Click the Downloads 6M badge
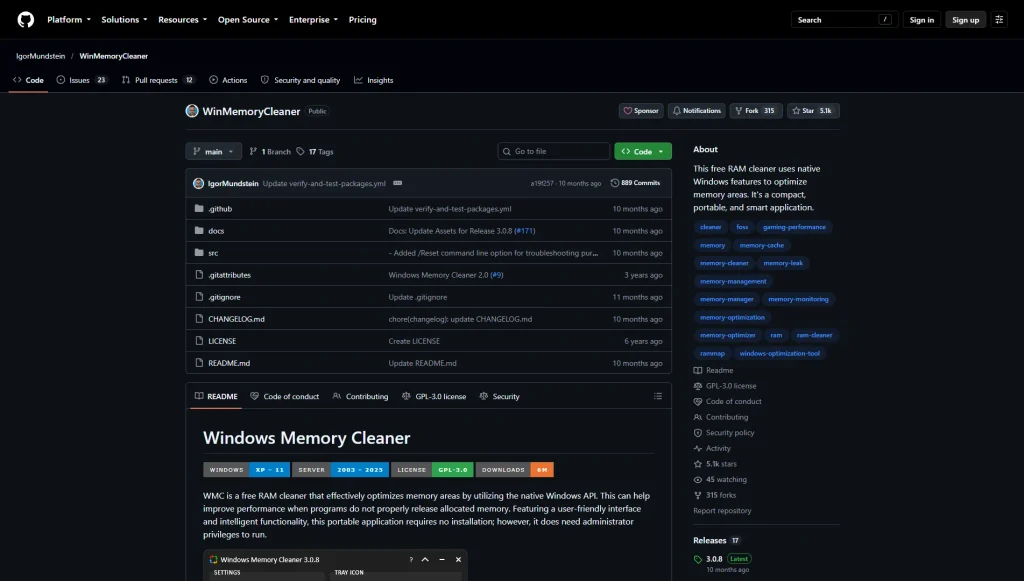 (515, 470)
